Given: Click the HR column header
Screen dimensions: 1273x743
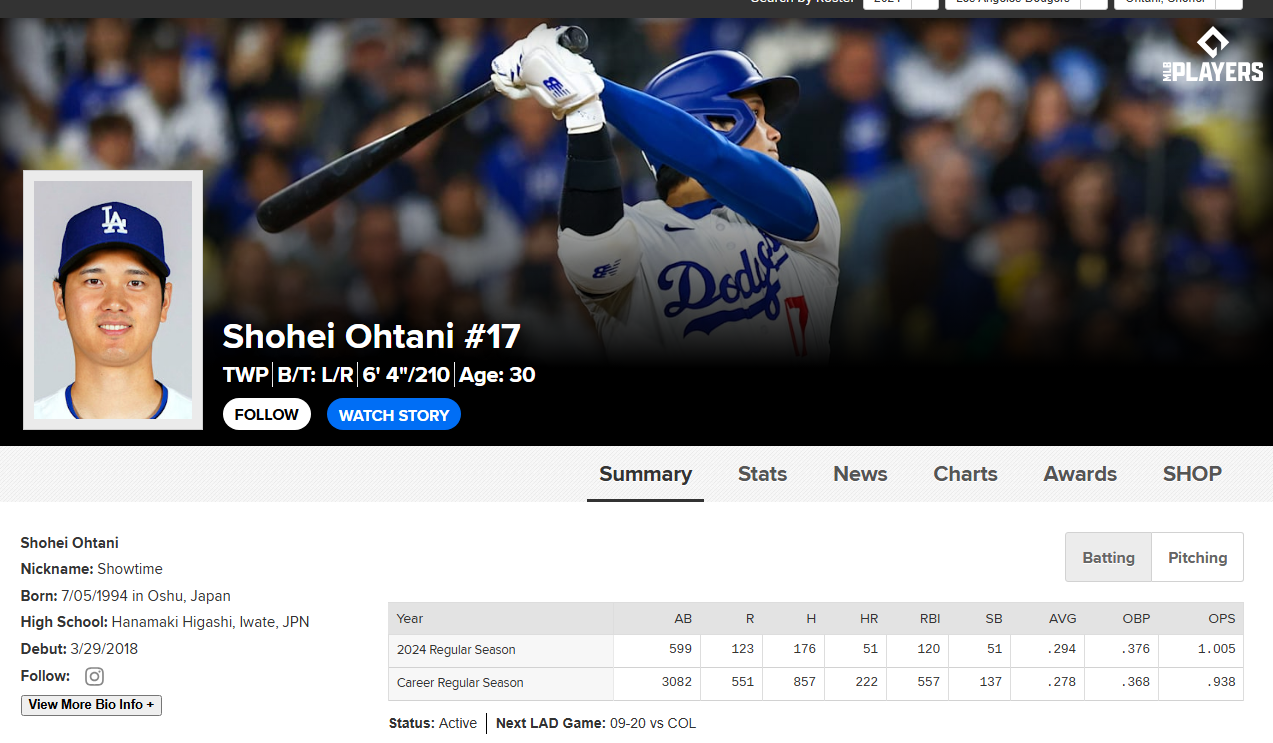Looking at the screenshot, I should coord(869,618).
